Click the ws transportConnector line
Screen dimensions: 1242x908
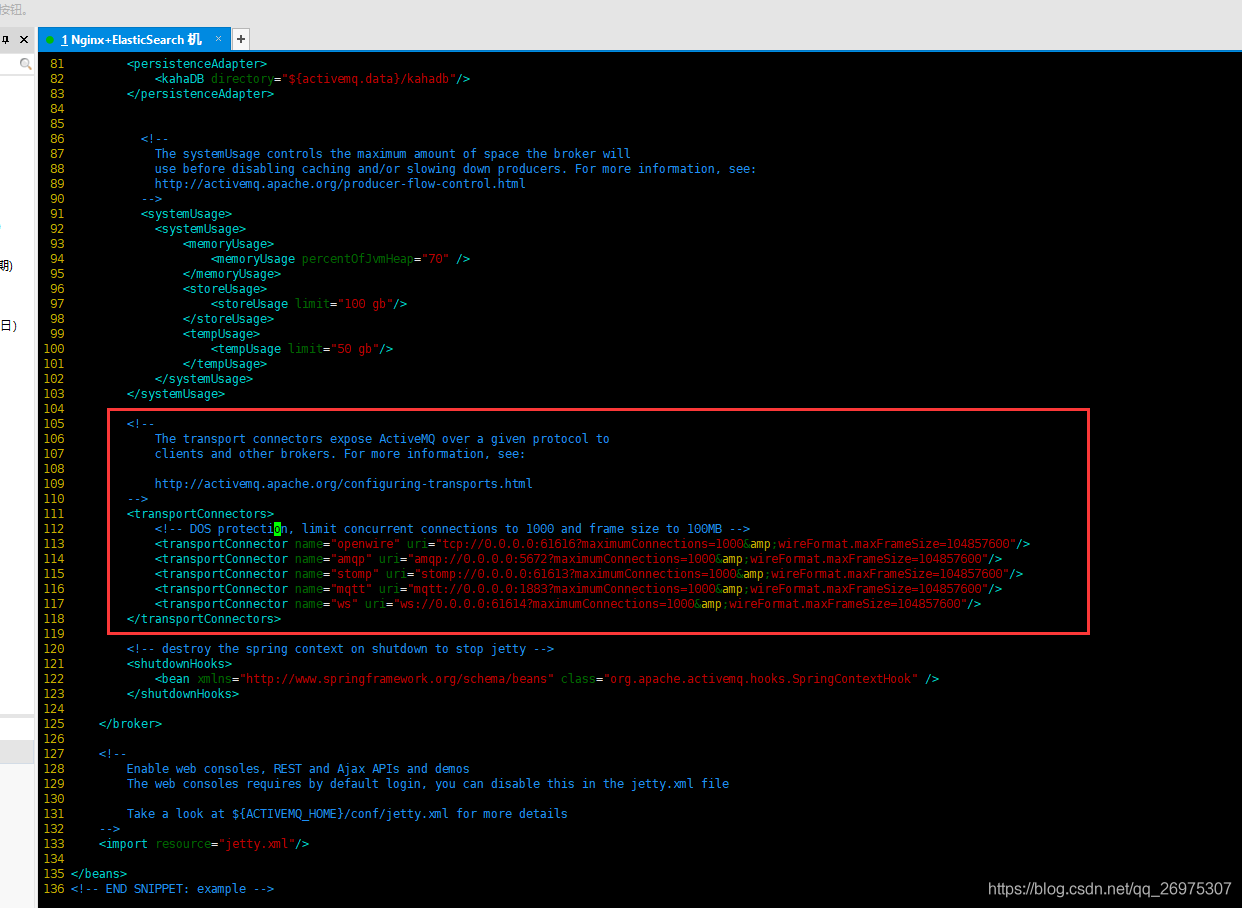click(x=568, y=604)
